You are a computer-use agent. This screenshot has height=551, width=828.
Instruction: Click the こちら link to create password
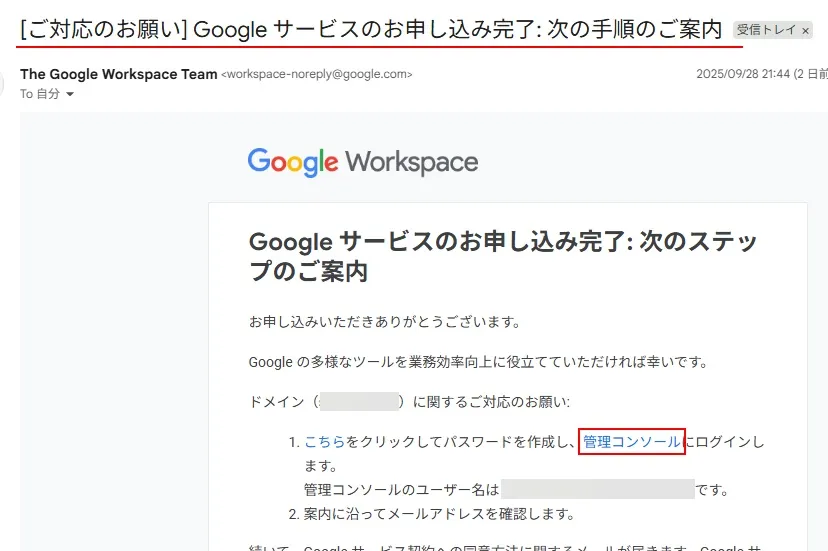click(325, 442)
